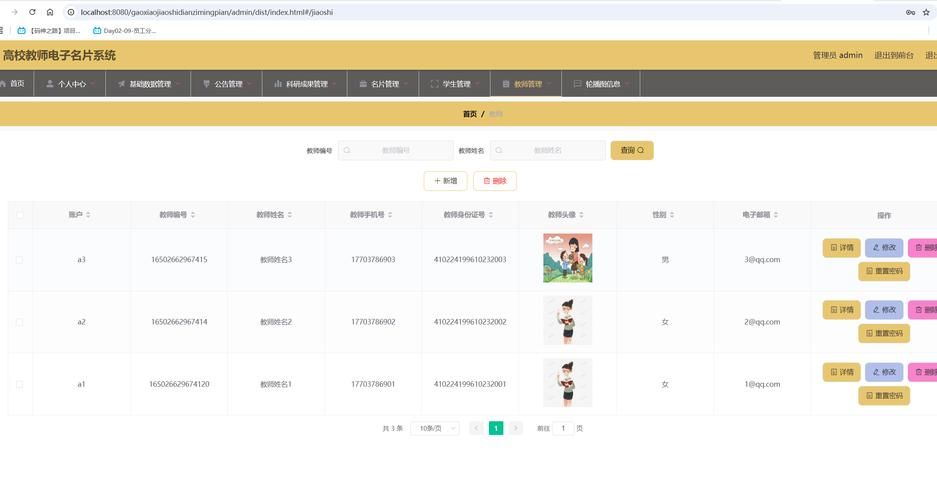The width and height of the screenshot is (937, 500).
Task: Open the avatar thumbnail of row a3
Action: pyautogui.click(x=567, y=258)
